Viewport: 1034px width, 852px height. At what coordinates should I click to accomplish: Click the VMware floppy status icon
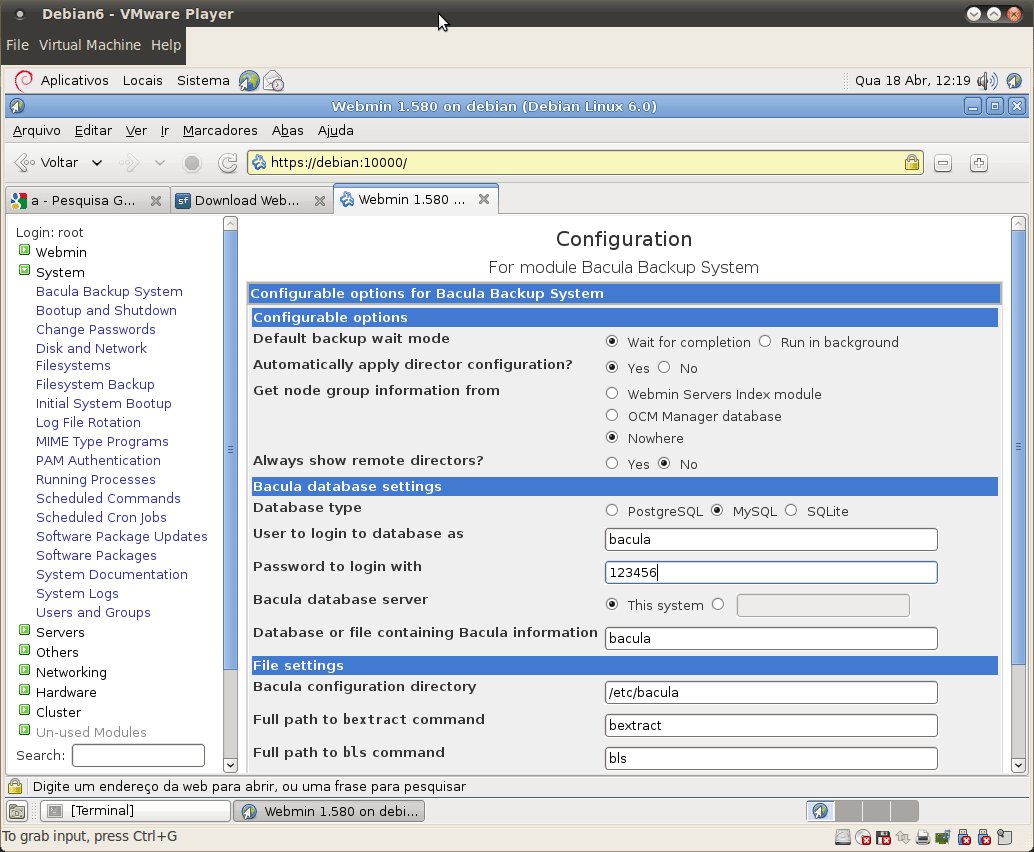(x=883, y=837)
